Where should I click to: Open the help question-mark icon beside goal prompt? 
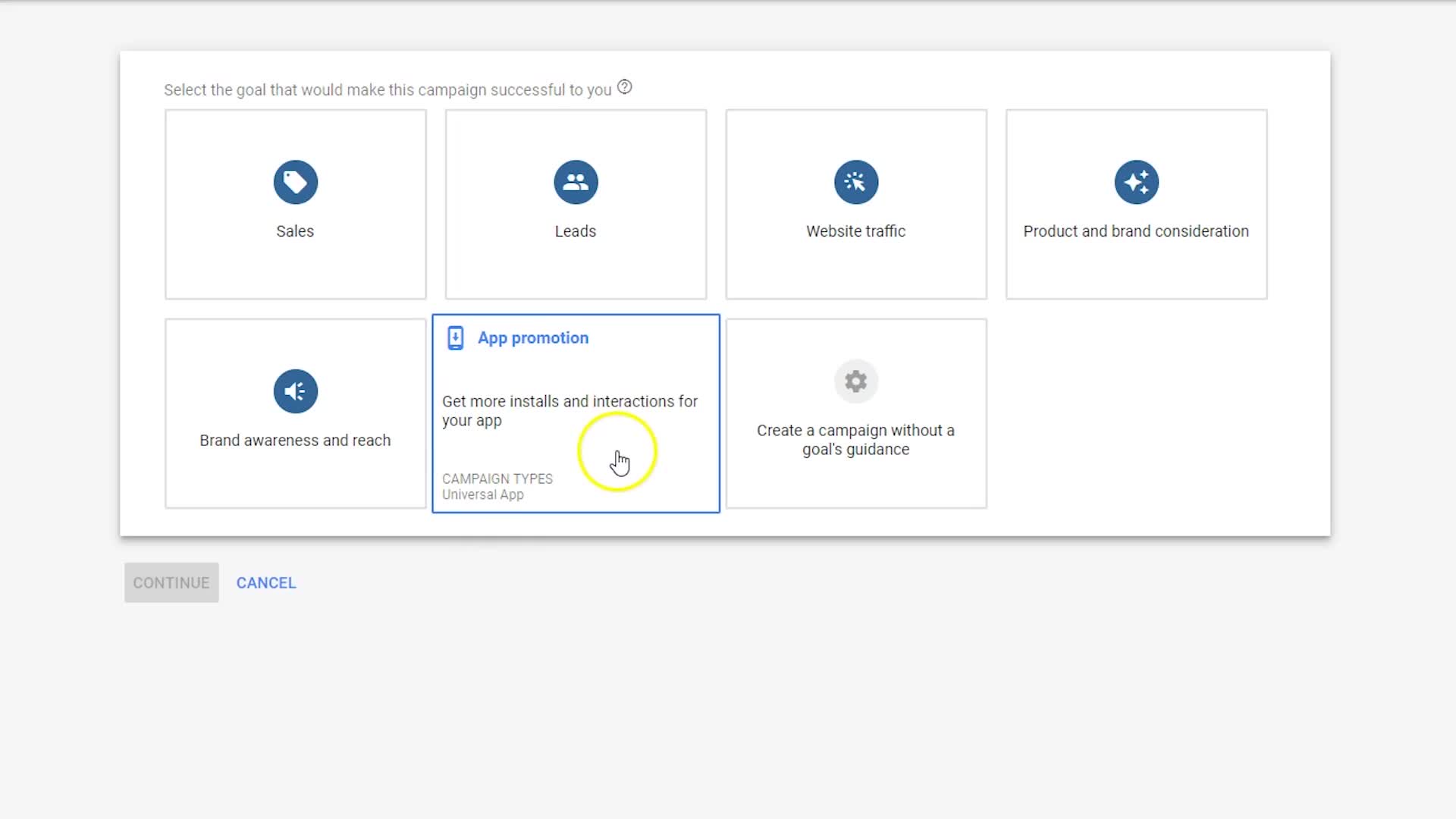(624, 87)
